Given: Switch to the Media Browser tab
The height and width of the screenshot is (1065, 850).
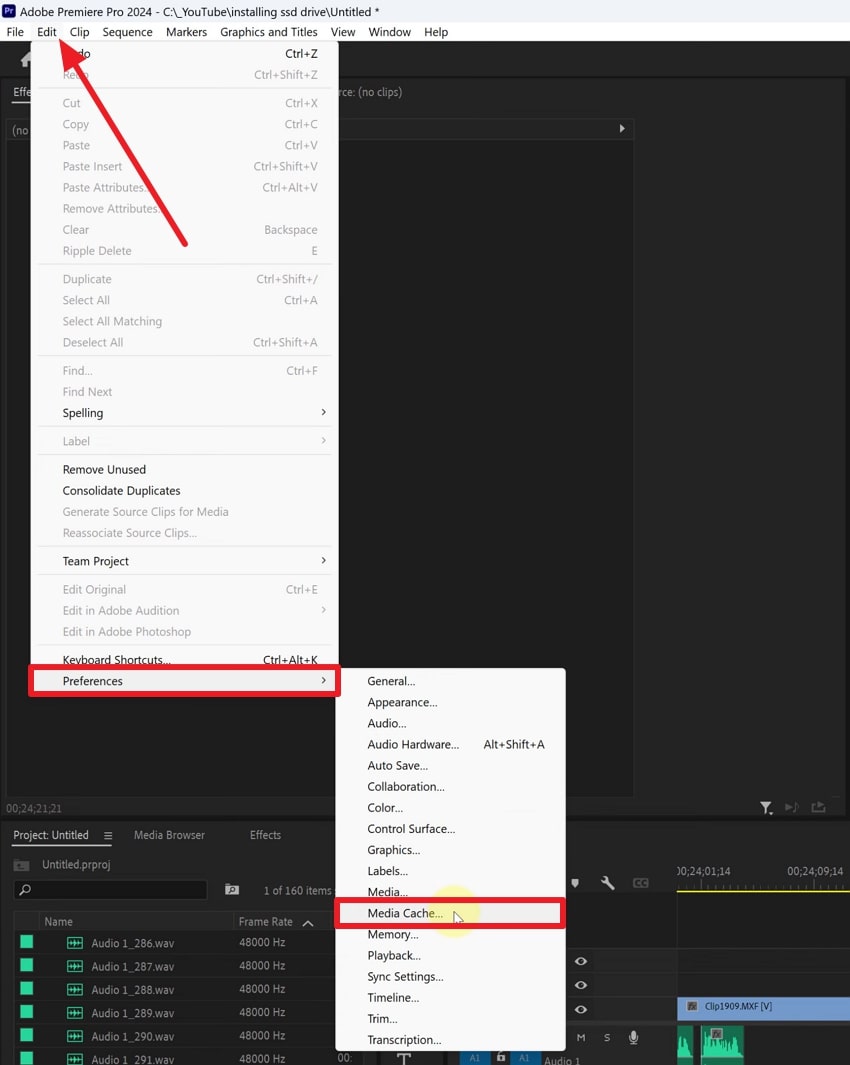Looking at the screenshot, I should pos(169,835).
